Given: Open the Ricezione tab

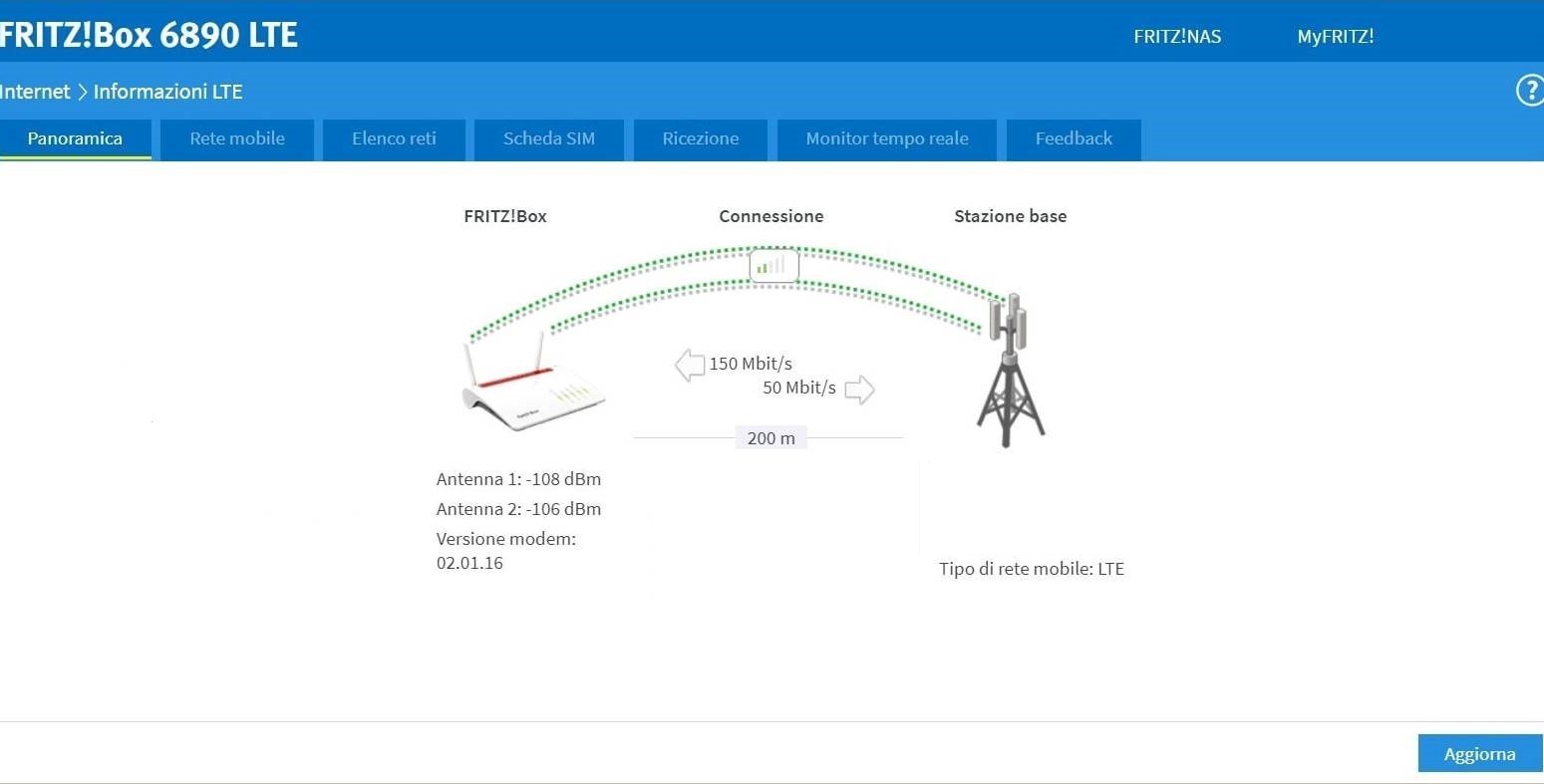Looking at the screenshot, I should point(701,139).
